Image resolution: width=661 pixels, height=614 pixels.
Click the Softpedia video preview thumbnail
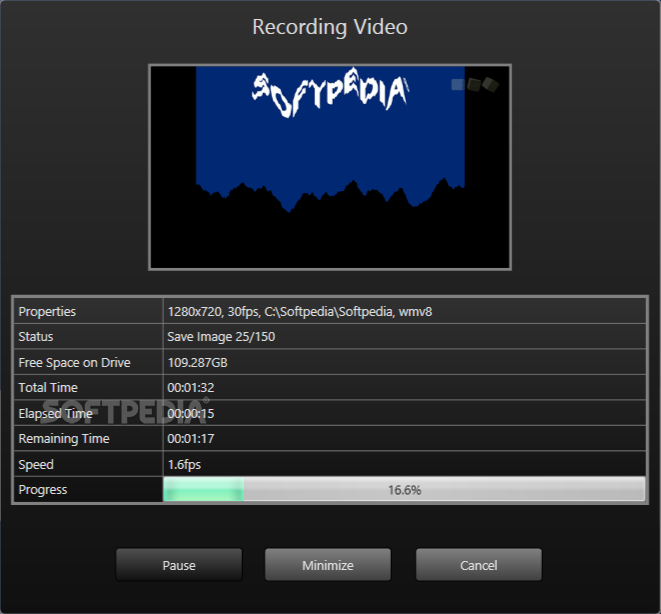[330, 167]
